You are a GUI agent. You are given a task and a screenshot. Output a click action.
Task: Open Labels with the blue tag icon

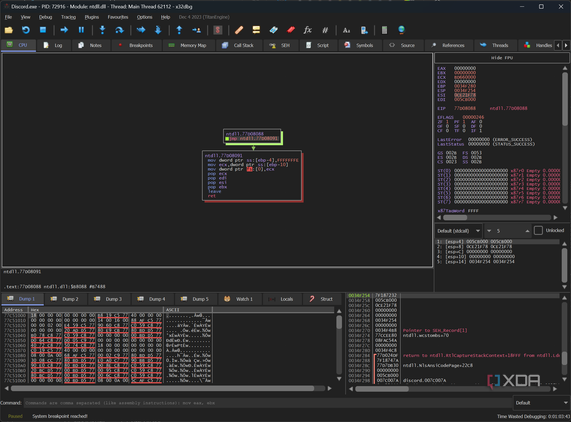tap(273, 30)
